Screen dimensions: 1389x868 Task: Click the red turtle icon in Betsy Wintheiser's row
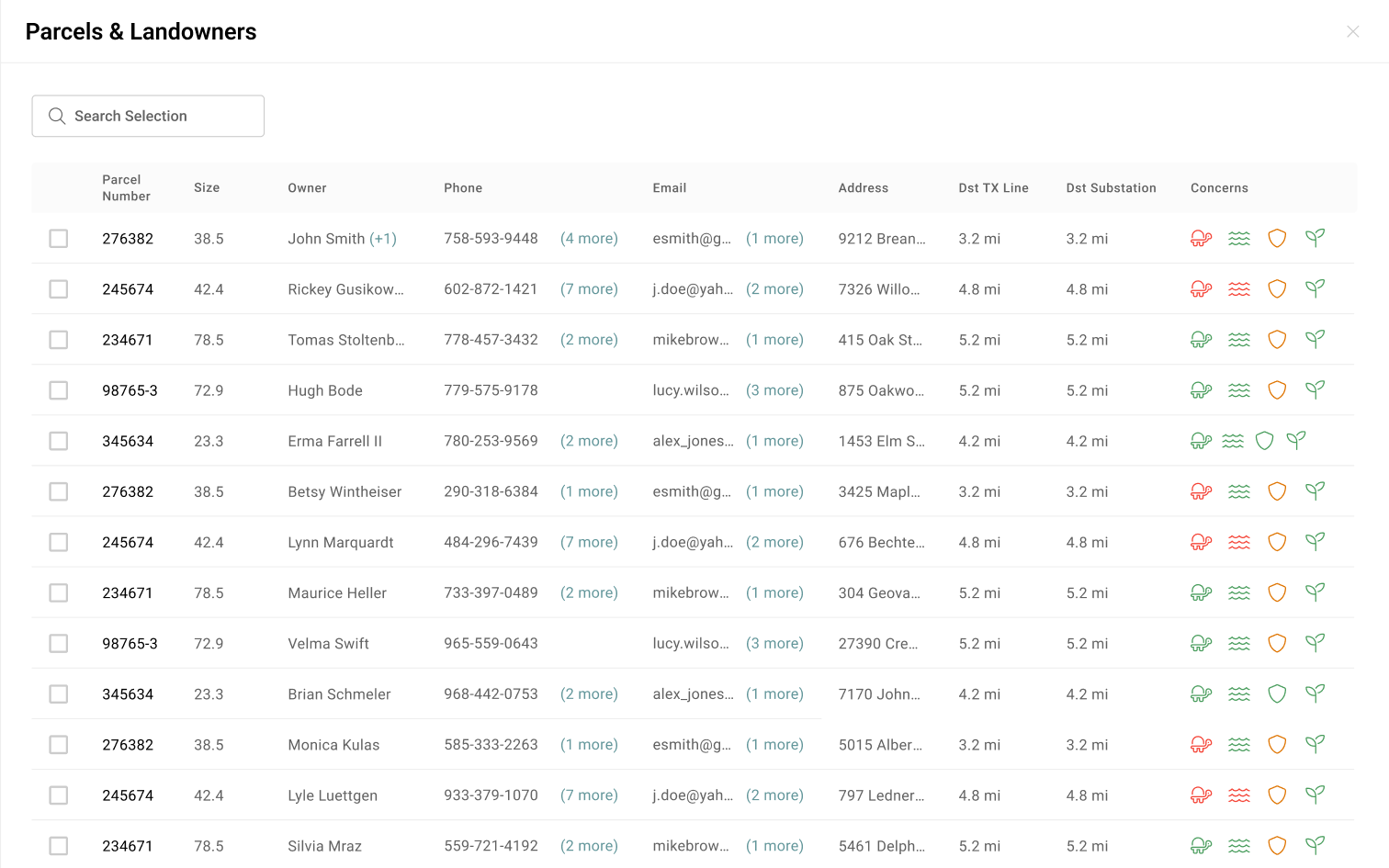pos(1201,491)
